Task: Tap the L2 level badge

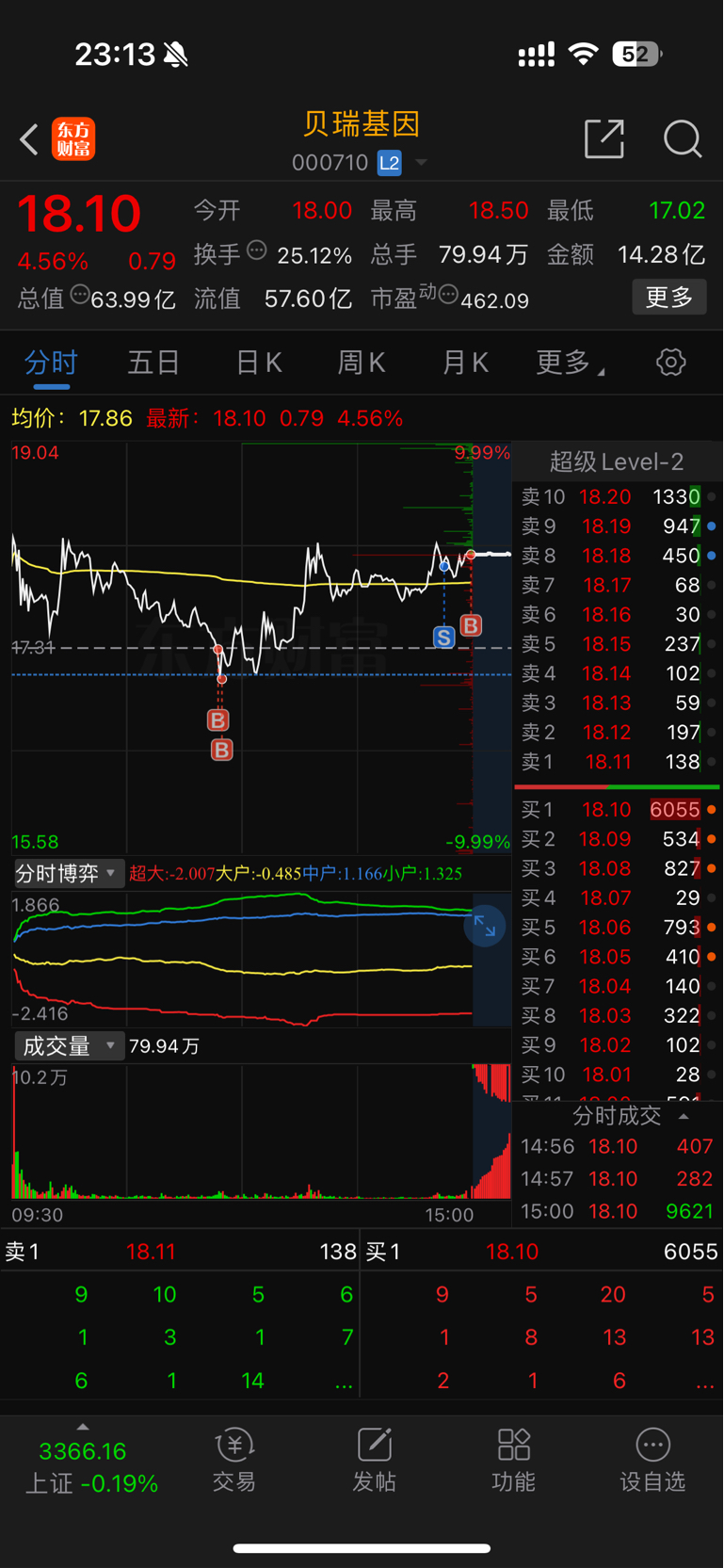Action: coord(390,163)
